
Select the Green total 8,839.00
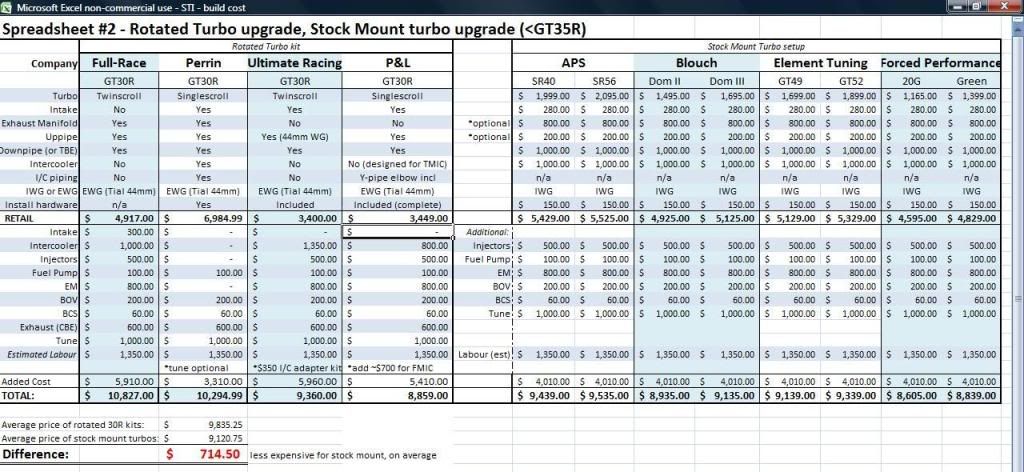[x=971, y=396]
